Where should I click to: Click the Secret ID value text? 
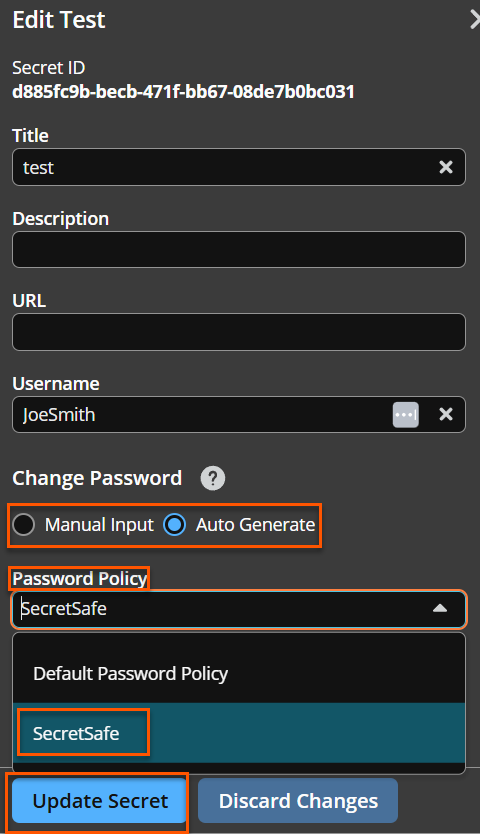tap(183, 91)
